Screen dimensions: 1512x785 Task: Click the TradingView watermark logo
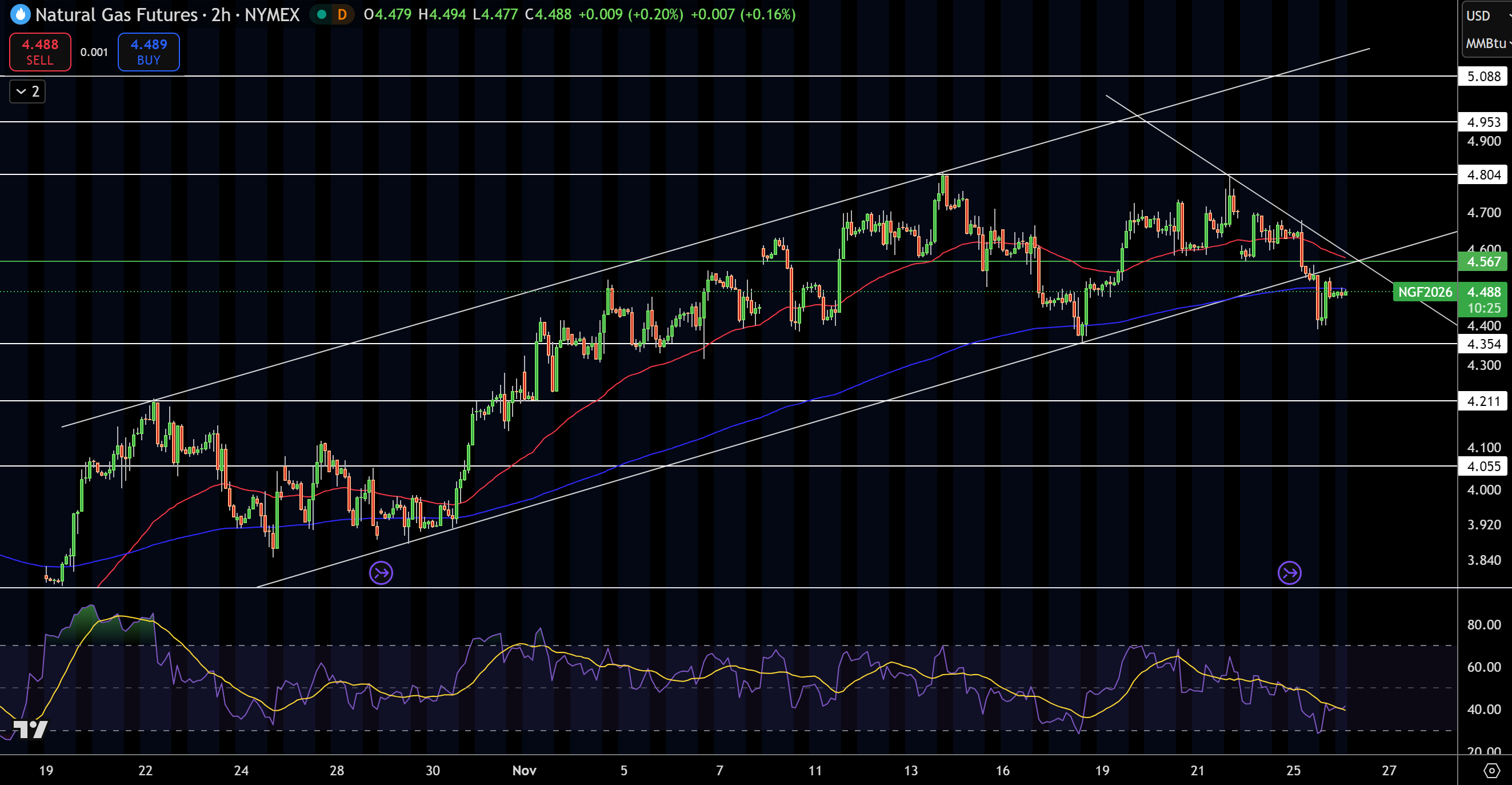coord(30,730)
